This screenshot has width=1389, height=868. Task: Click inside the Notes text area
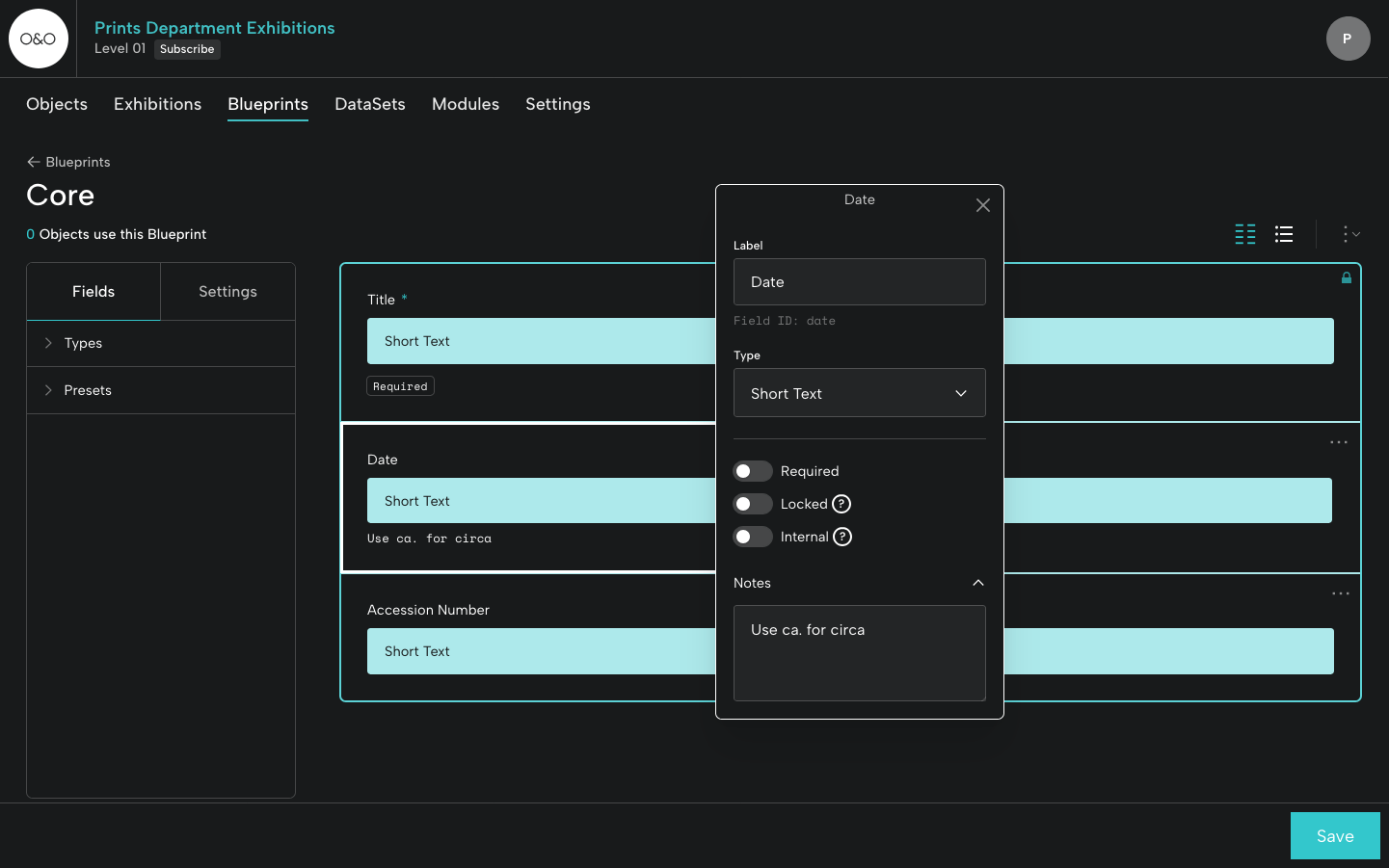[x=859, y=653]
